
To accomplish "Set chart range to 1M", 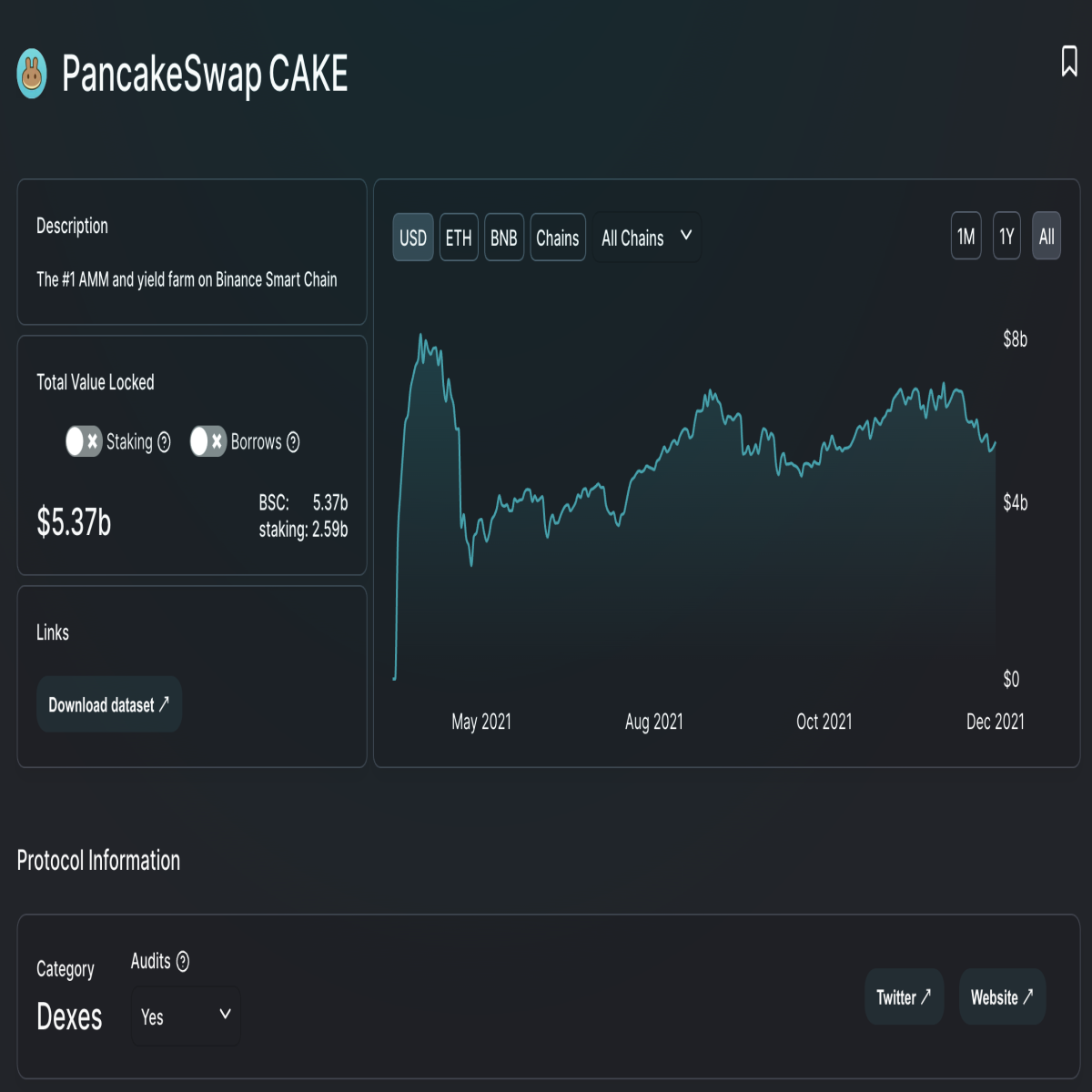I will click(x=966, y=237).
